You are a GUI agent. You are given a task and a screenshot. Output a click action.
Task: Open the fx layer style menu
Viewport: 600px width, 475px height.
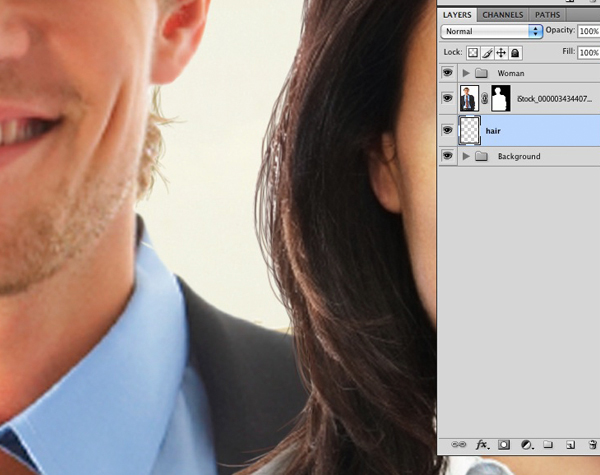click(x=482, y=444)
